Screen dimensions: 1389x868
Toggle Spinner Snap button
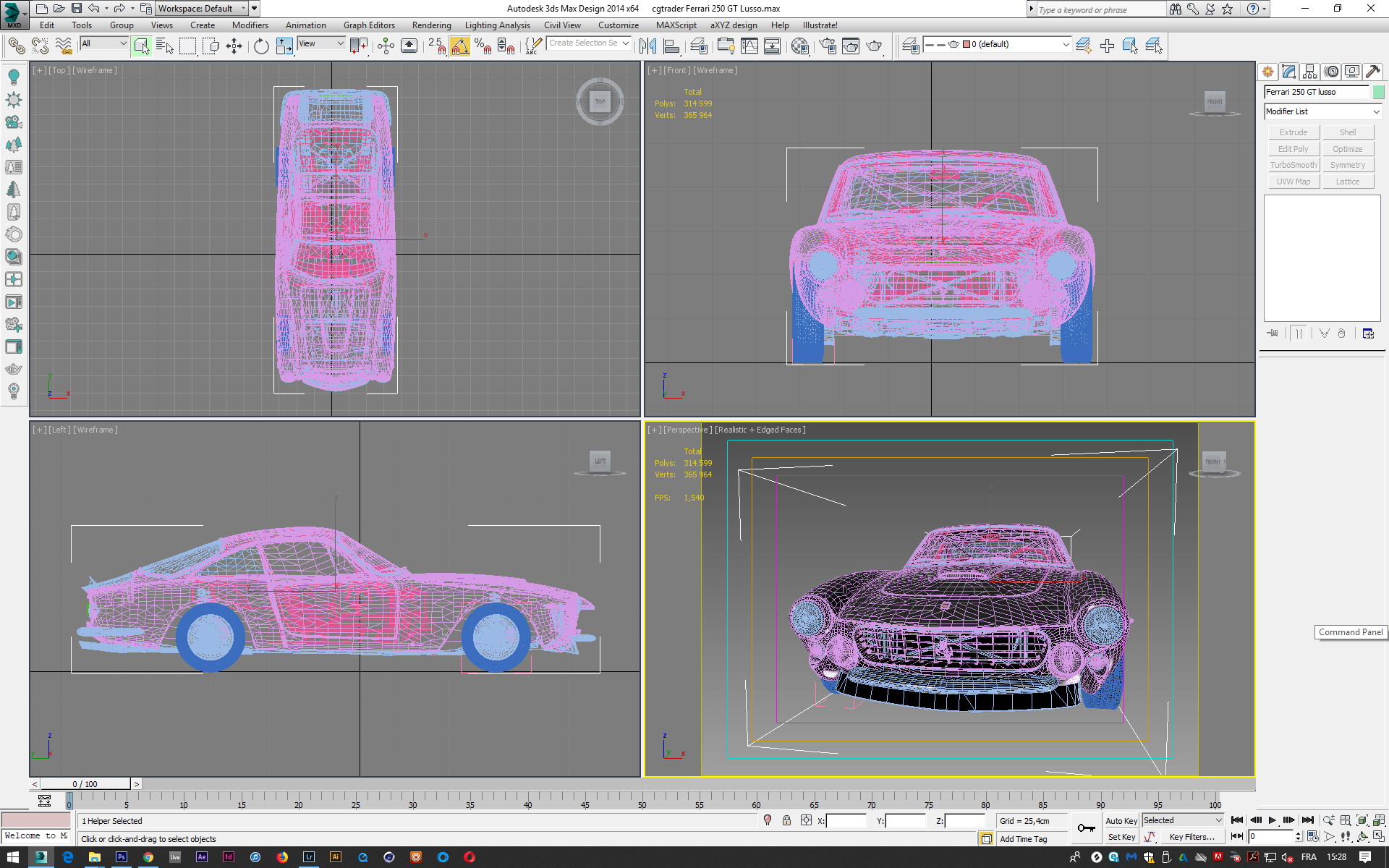(x=506, y=46)
